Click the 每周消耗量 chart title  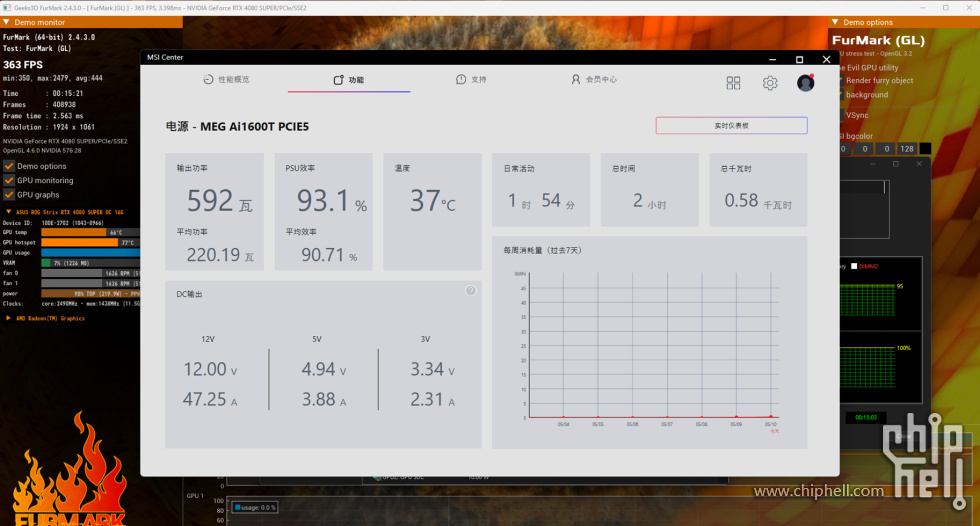(x=542, y=251)
